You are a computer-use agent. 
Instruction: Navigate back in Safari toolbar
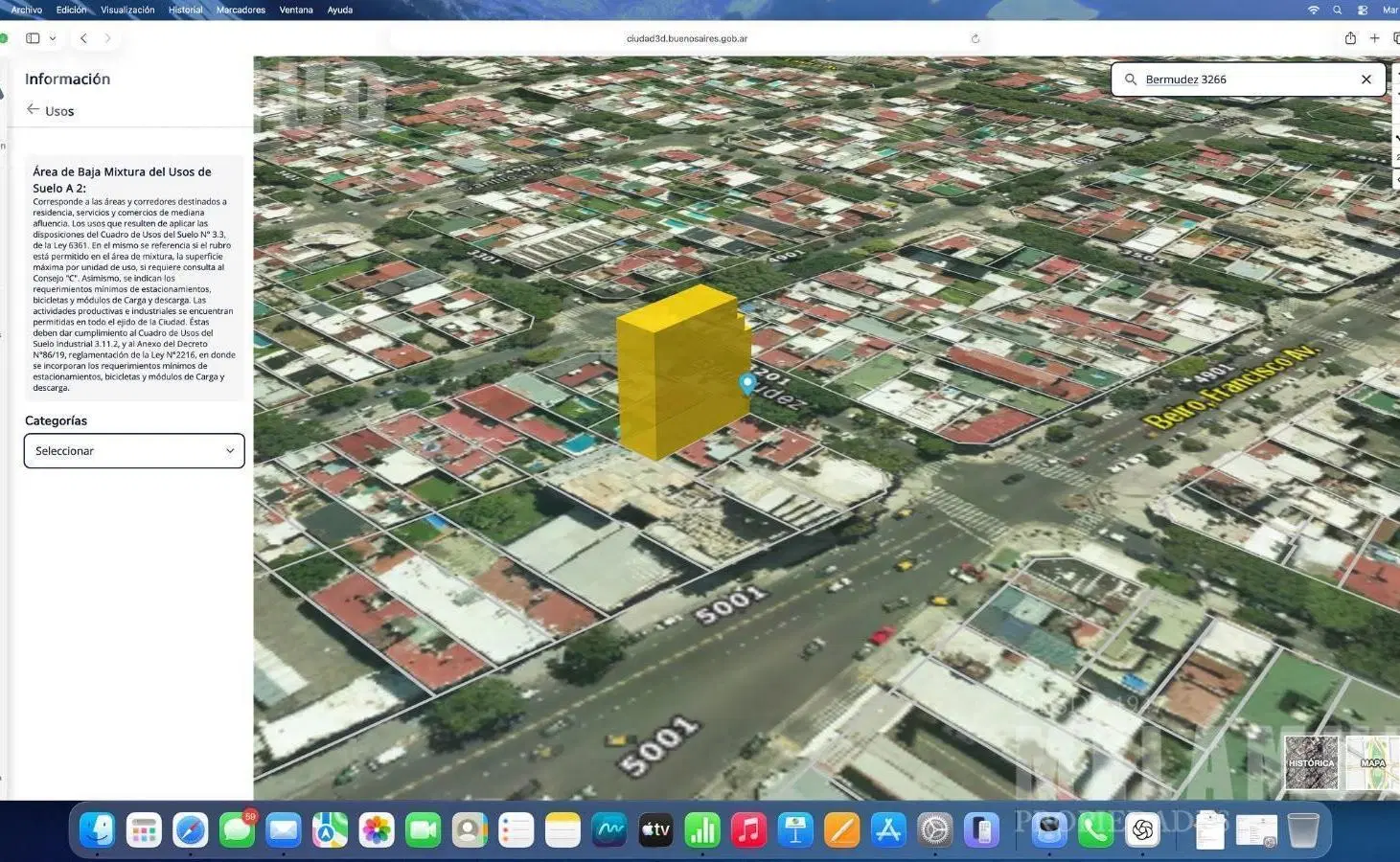(x=83, y=38)
